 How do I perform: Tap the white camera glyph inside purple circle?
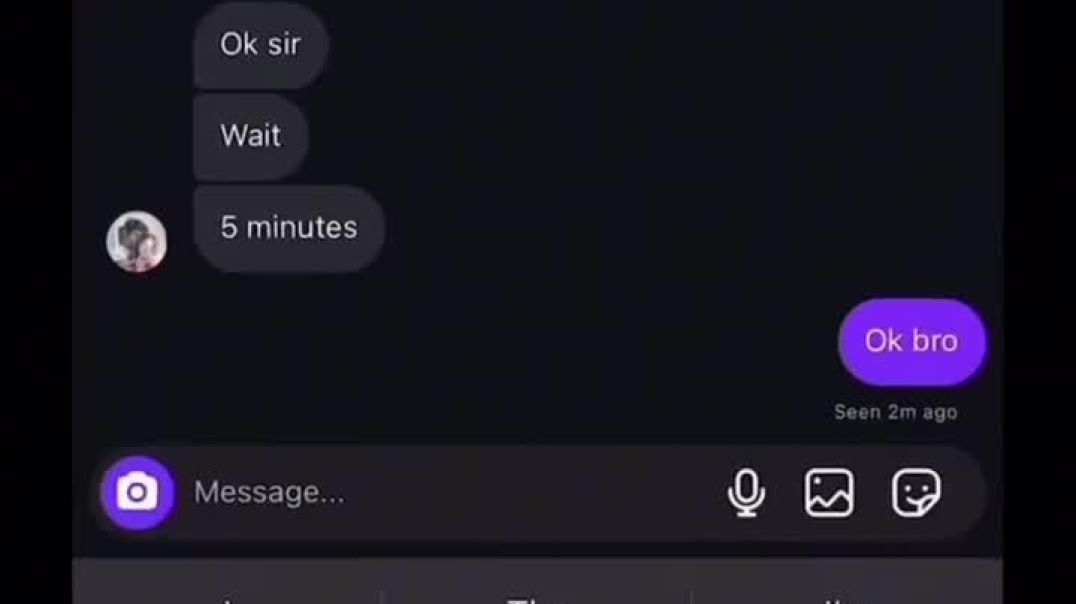pos(137,492)
